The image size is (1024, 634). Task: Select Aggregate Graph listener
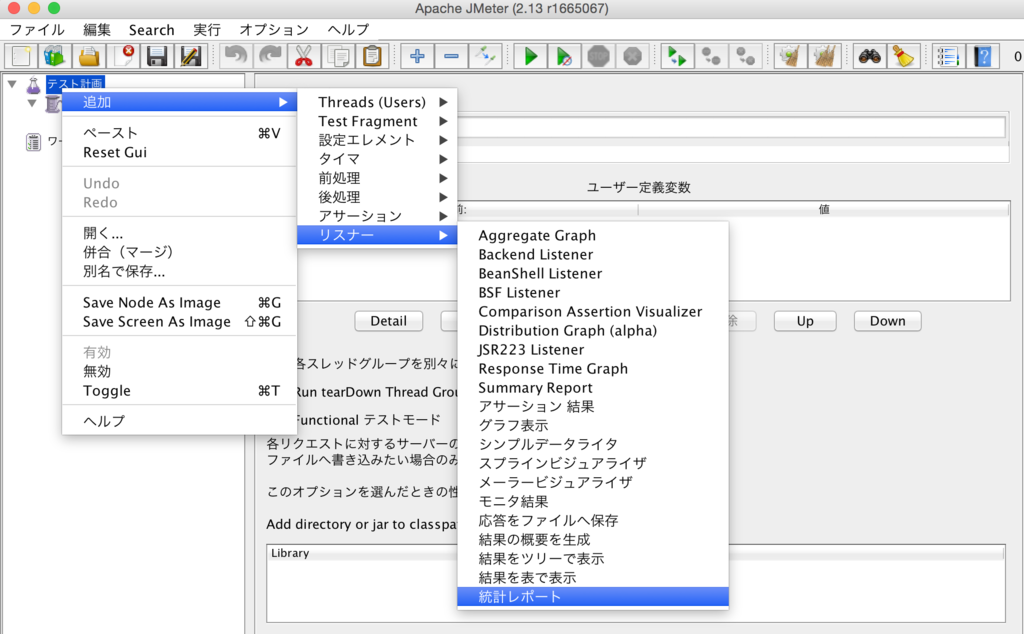coord(593,235)
